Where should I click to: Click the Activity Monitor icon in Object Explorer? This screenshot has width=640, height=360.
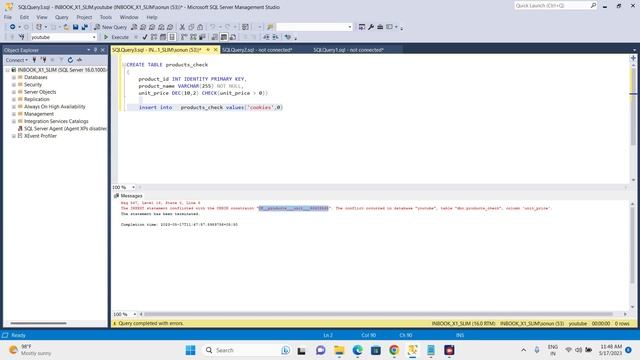point(80,60)
